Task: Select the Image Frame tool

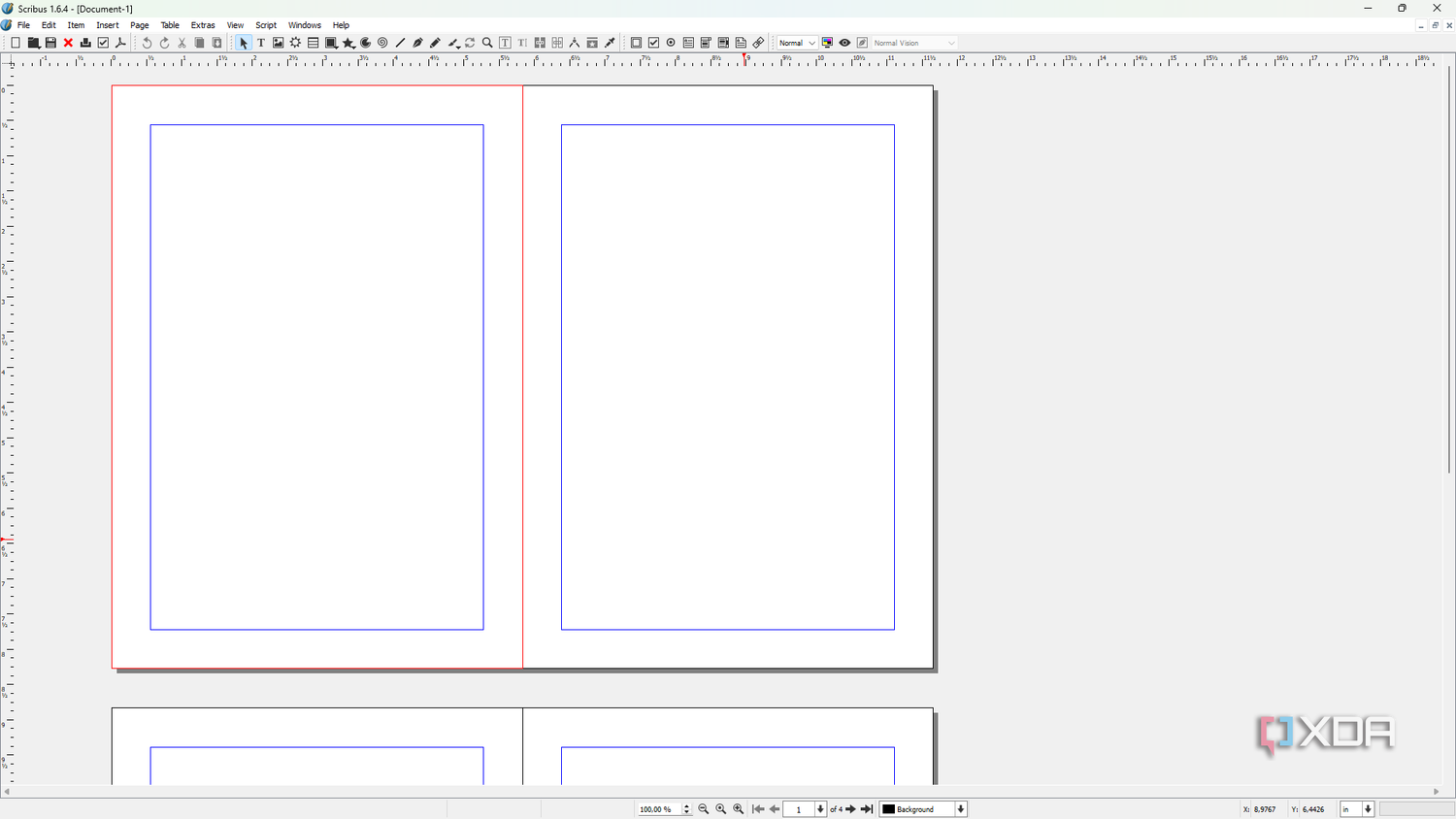Action: point(279,43)
